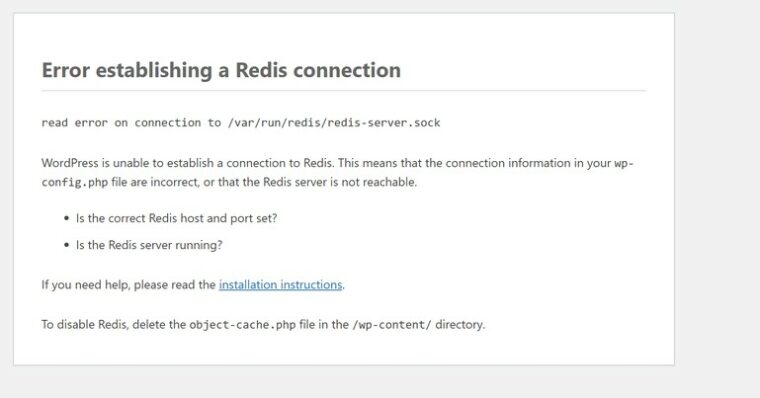760x398 pixels.
Task: Click the /var/run/redis/redis-server.sock socket path
Action: pos(334,123)
